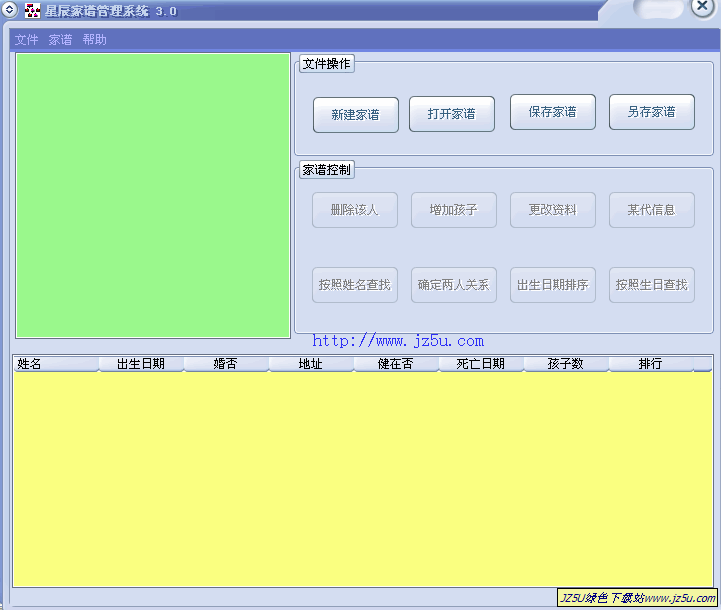Viewport: 721px width, 610px height.
Task: Click the 按照姓名查找 button
Action: tap(355, 285)
